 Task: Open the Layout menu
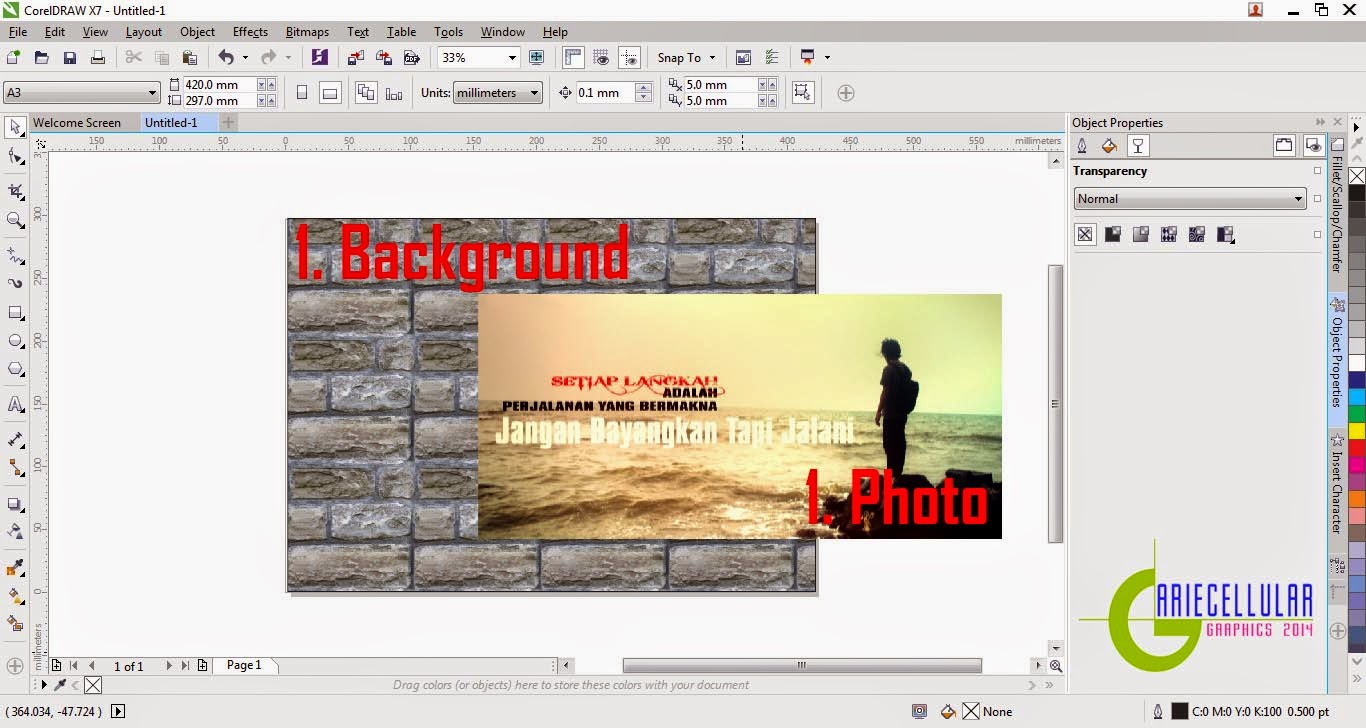click(144, 32)
